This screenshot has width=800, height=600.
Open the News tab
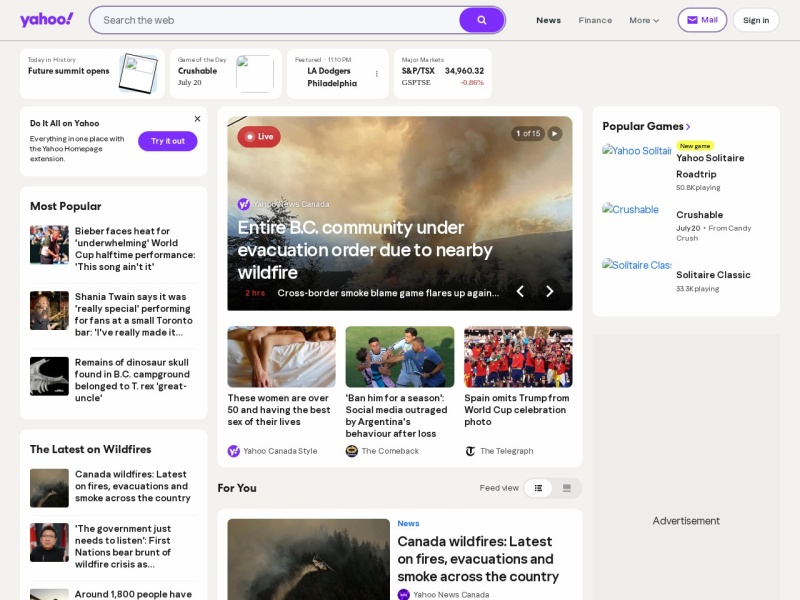(548, 20)
